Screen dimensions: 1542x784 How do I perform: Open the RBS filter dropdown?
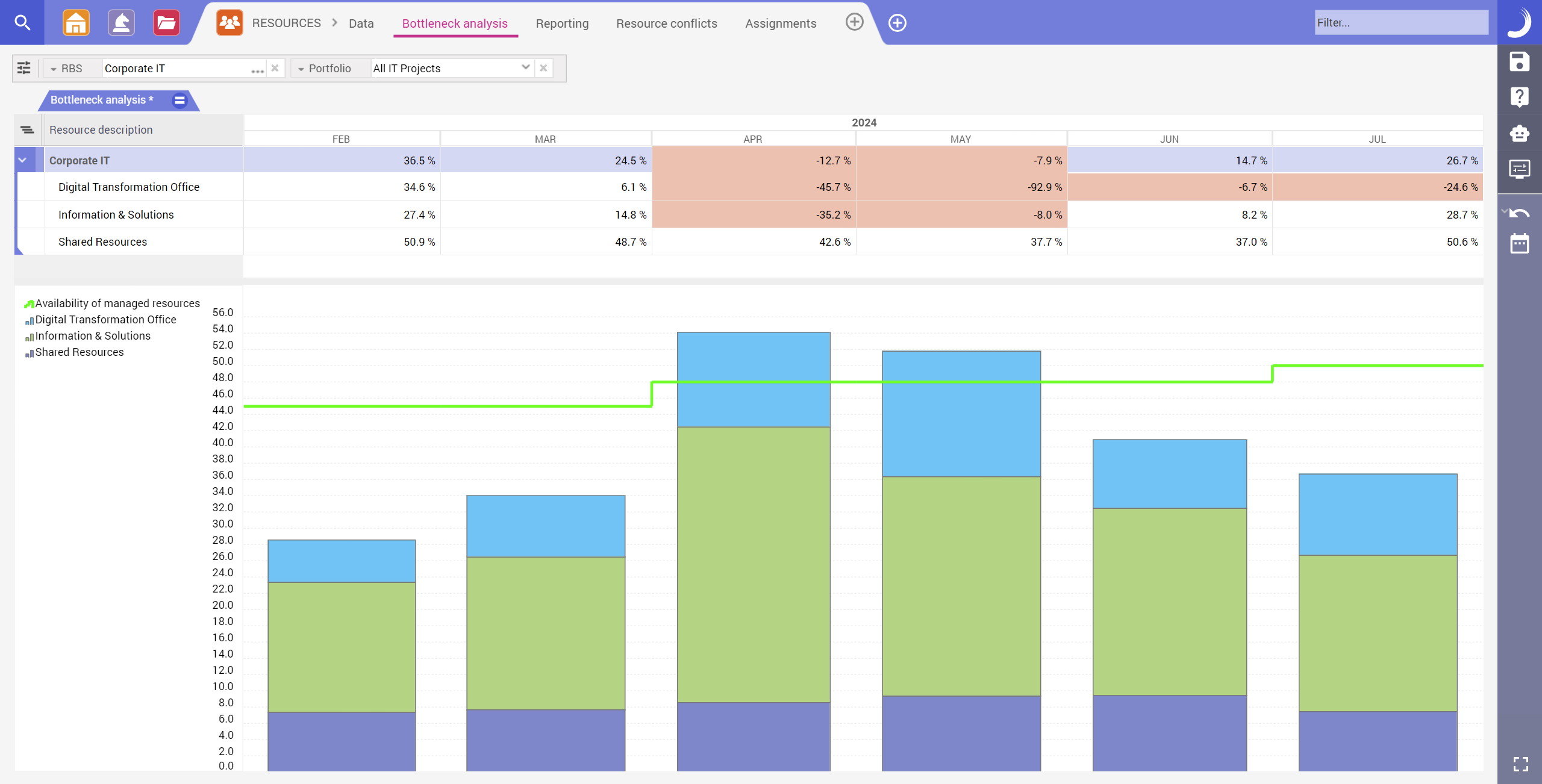[54, 68]
